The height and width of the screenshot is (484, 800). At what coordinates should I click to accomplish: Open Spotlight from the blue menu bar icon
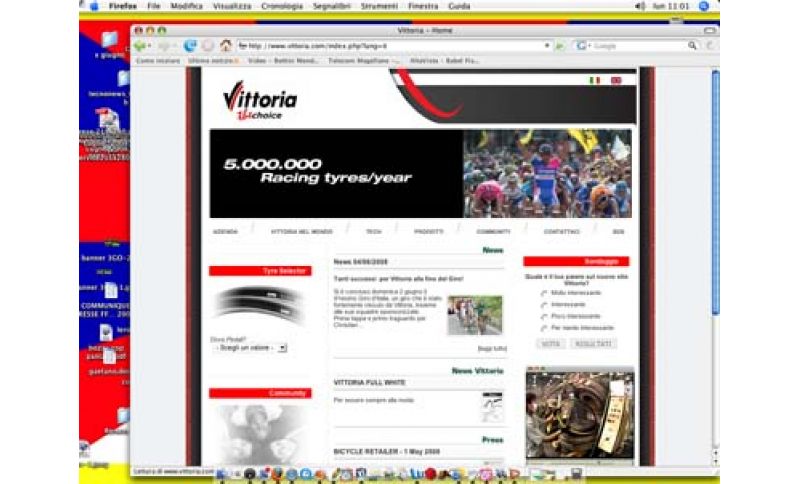pos(704,6)
